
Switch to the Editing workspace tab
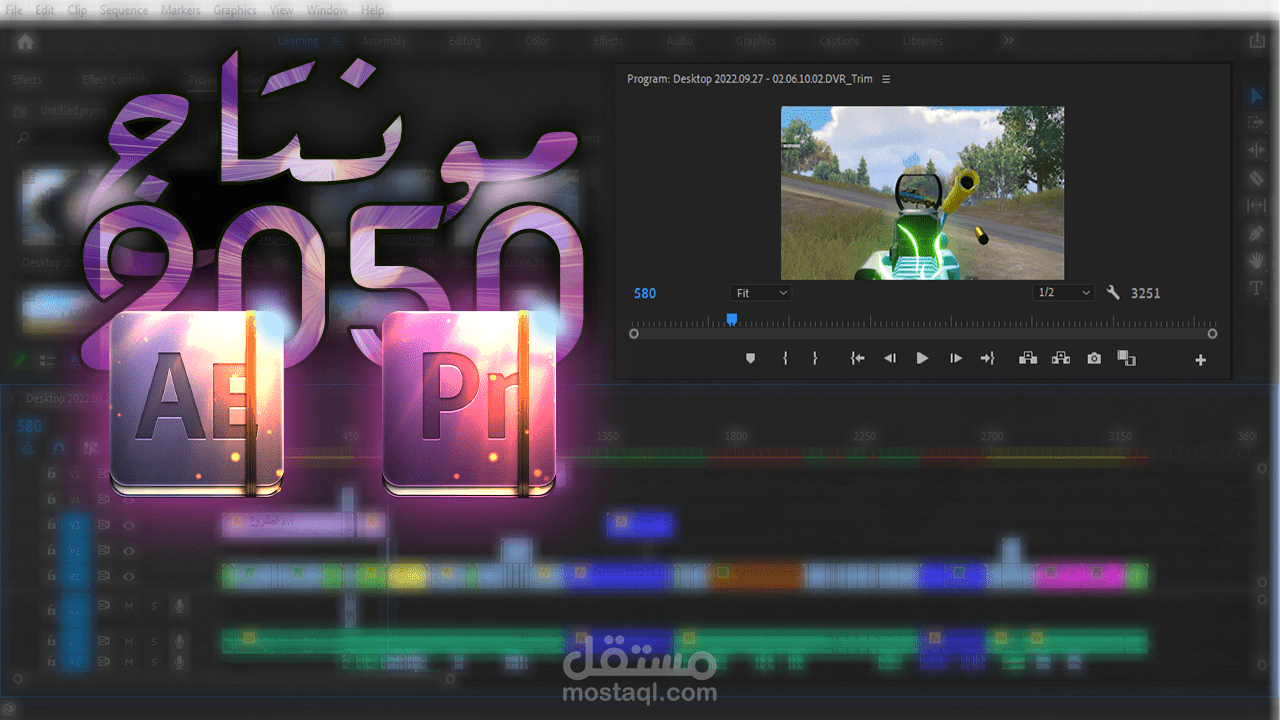point(465,41)
